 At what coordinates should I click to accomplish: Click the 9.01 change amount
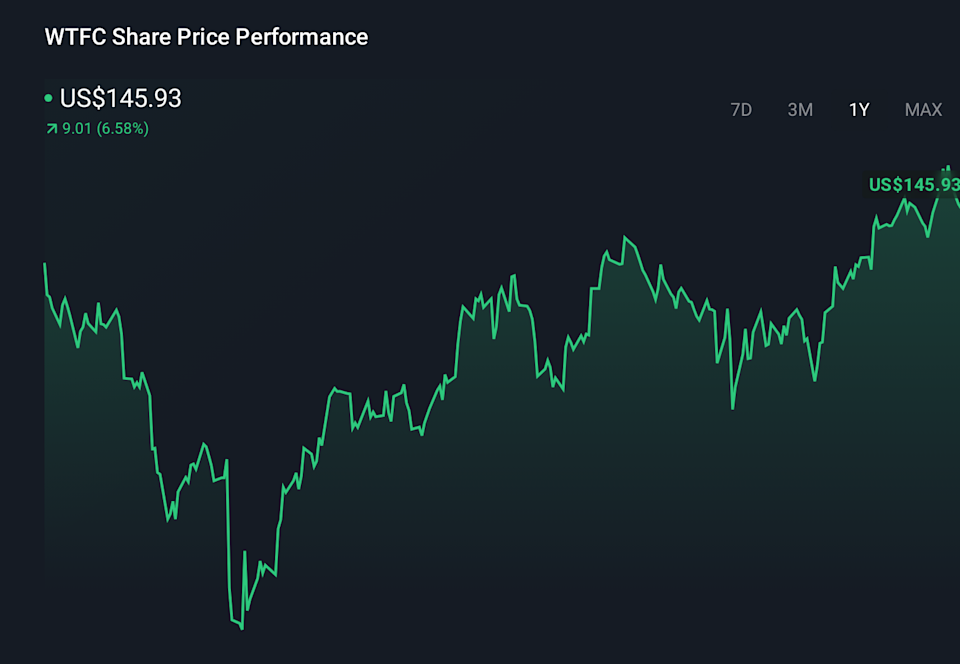click(77, 129)
